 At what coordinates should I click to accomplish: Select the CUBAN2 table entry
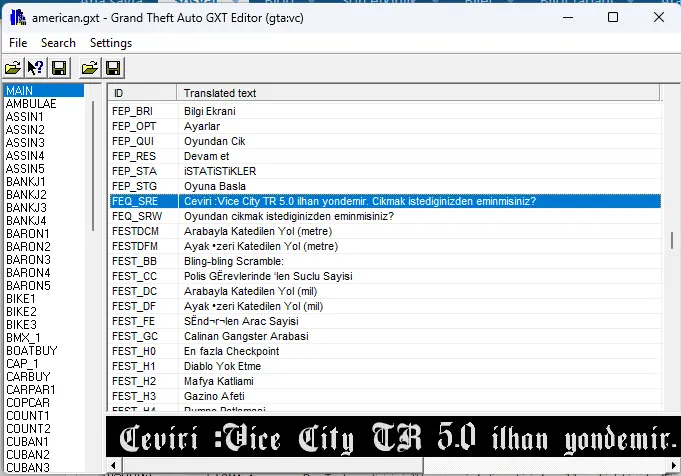coord(28,455)
